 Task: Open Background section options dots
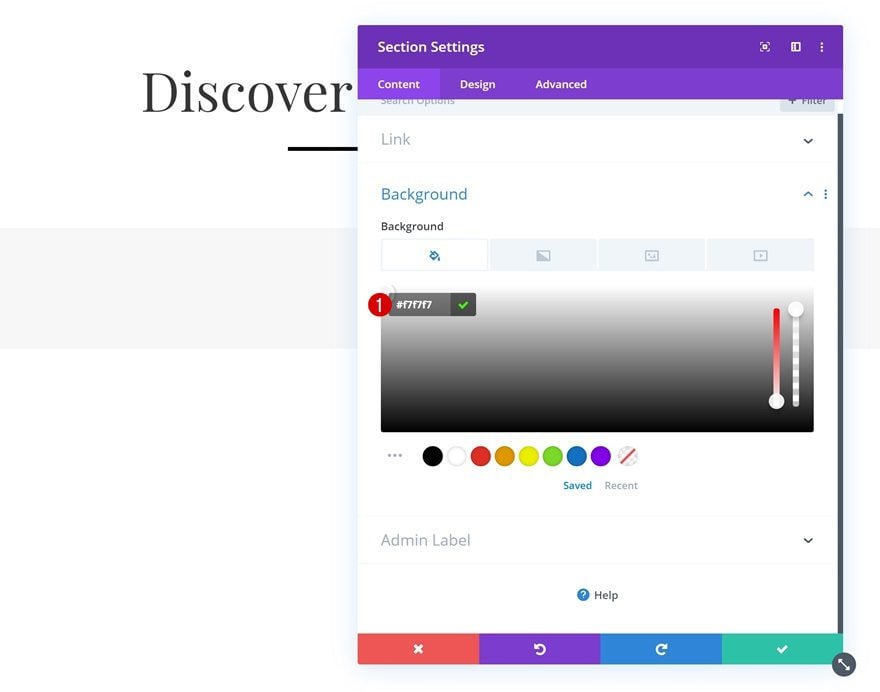pyautogui.click(x=826, y=194)
